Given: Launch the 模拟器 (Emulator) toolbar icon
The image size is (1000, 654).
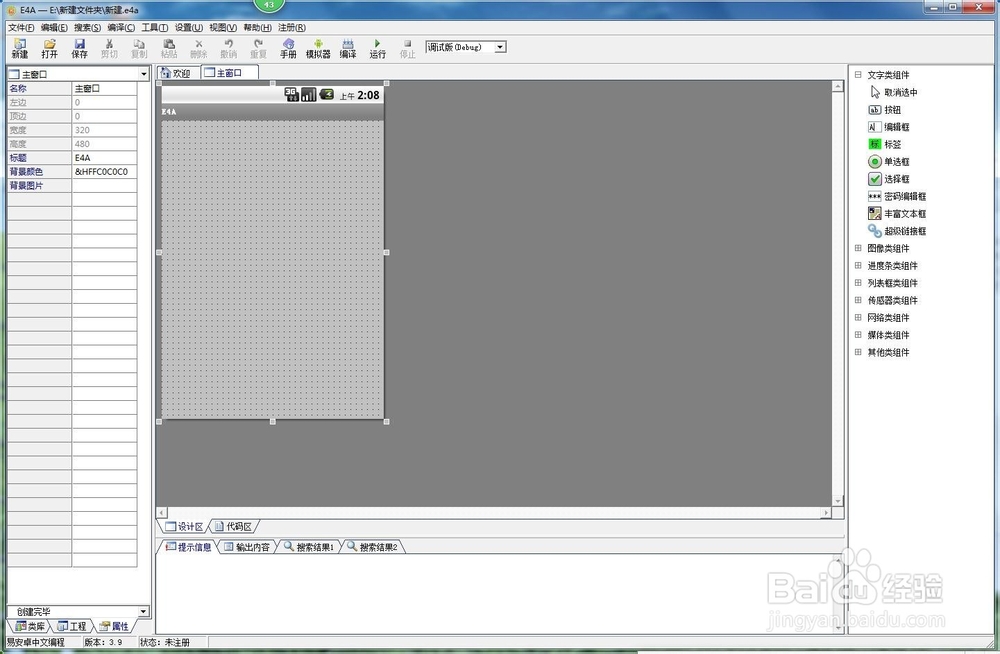Looking at the screenshot, I should coord(318,48).
